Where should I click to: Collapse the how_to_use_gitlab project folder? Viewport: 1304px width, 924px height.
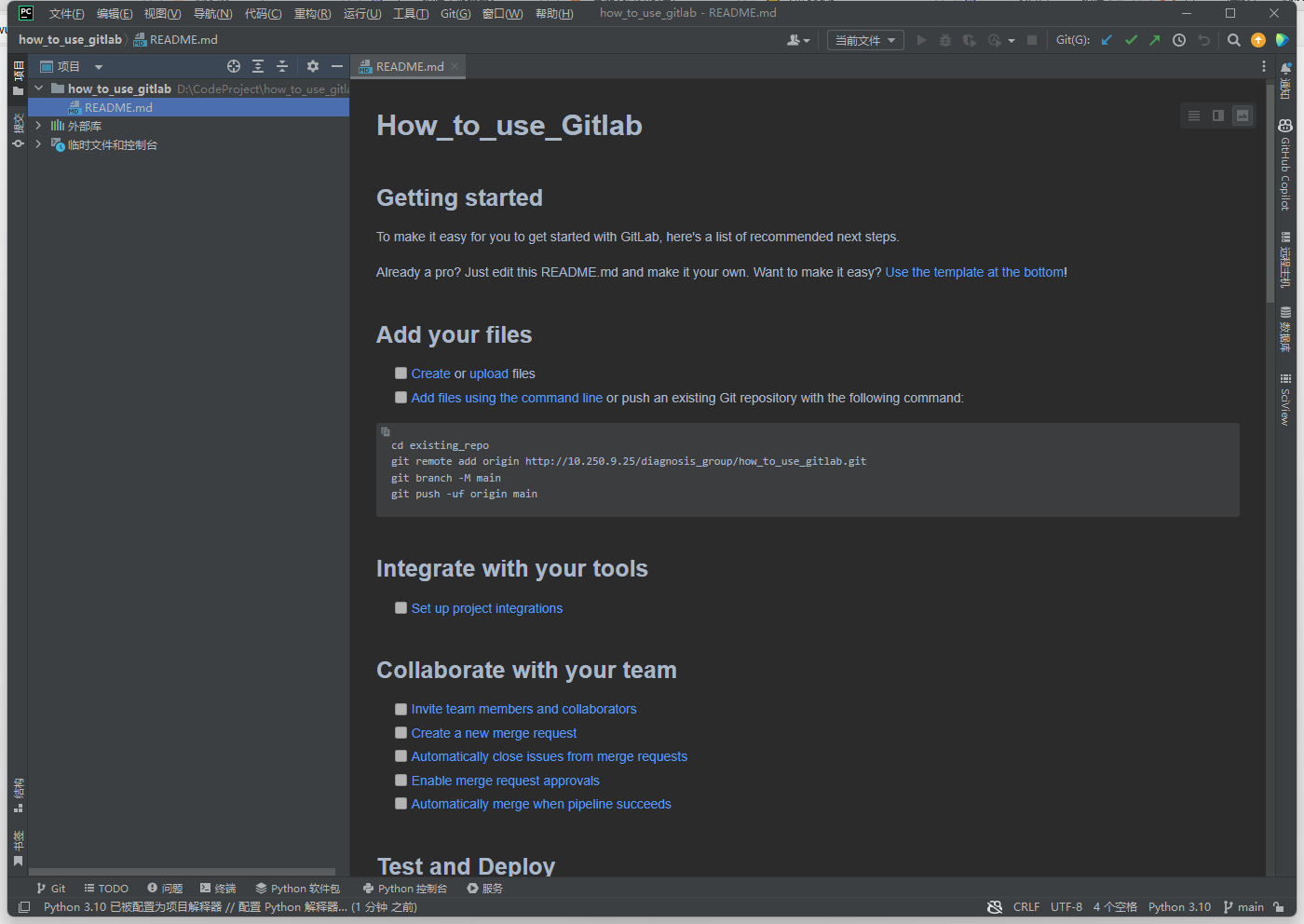pos(38,88)
